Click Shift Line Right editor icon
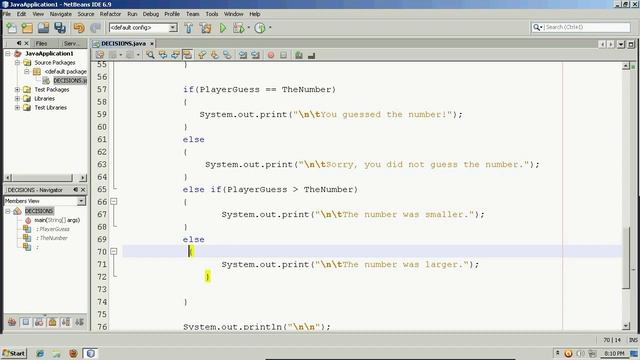 (256, 55)
